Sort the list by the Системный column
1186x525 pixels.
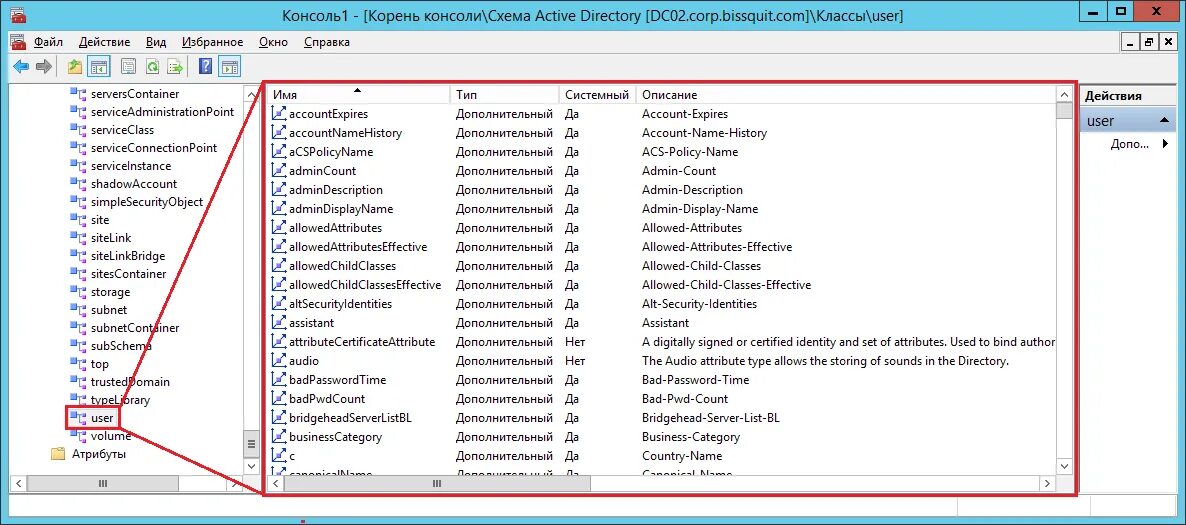click(x=597, y=95)
